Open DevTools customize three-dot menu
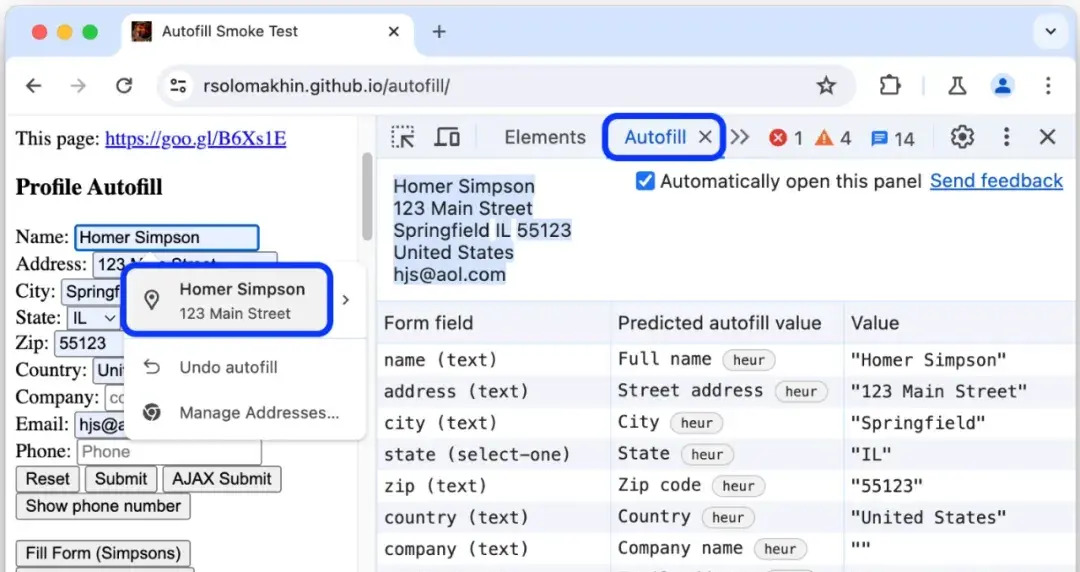The width and height of the screenshot is (1080, 572). [1006, 137]
